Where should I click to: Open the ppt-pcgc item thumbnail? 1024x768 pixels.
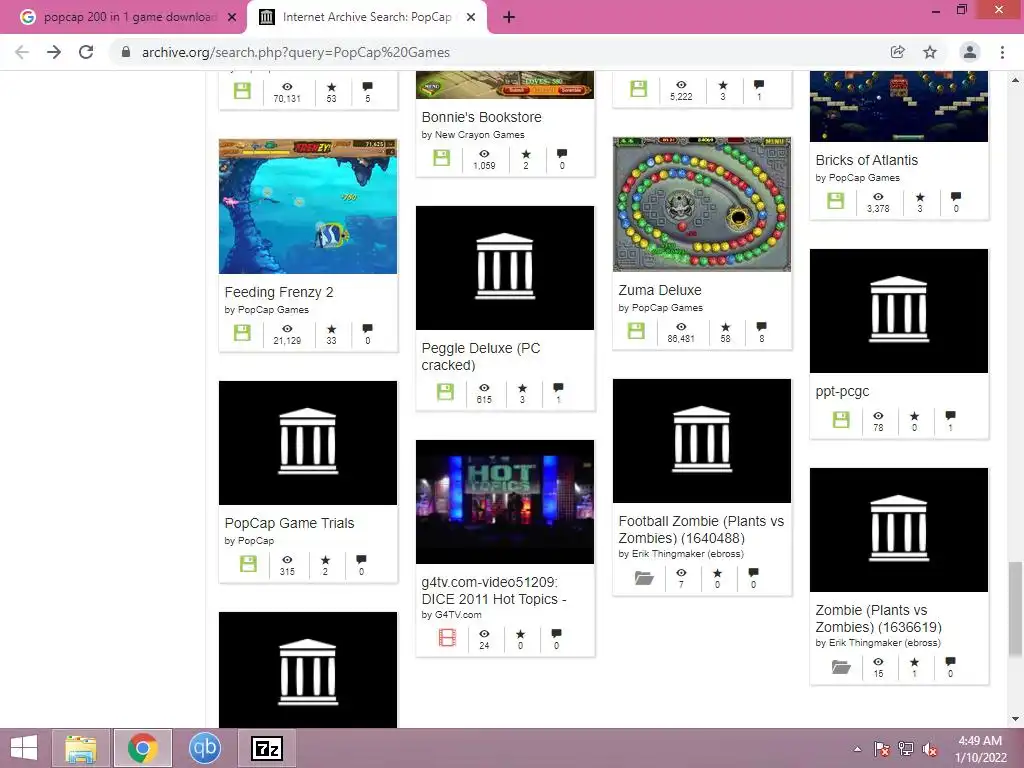[899, 311]
